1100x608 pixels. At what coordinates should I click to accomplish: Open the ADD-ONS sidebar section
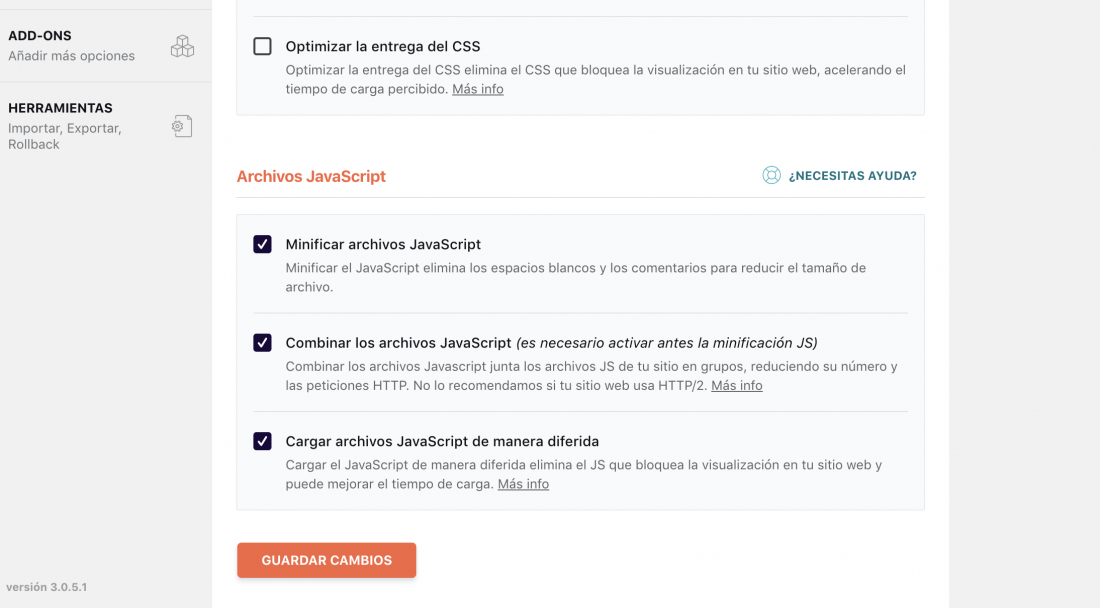105,46
